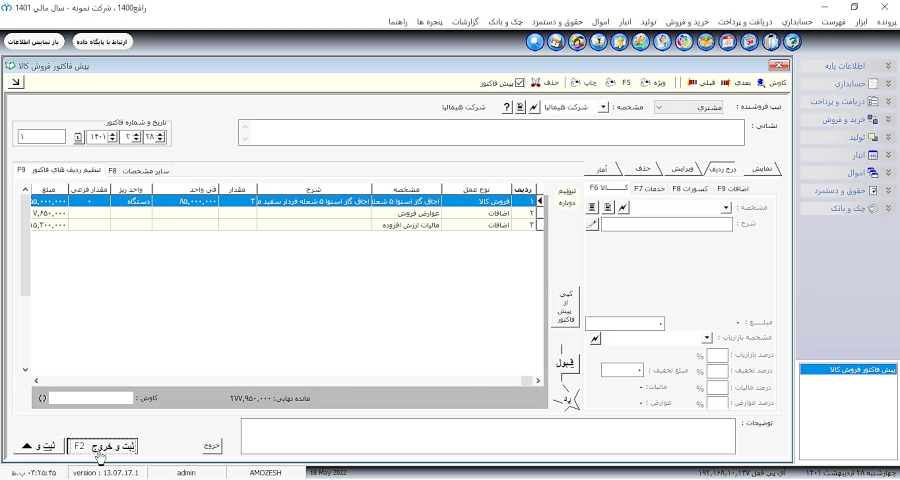This screenshot has height=480, width=900.
Task: Open the red calendar round toolbar icon
Action: point(728,42)
